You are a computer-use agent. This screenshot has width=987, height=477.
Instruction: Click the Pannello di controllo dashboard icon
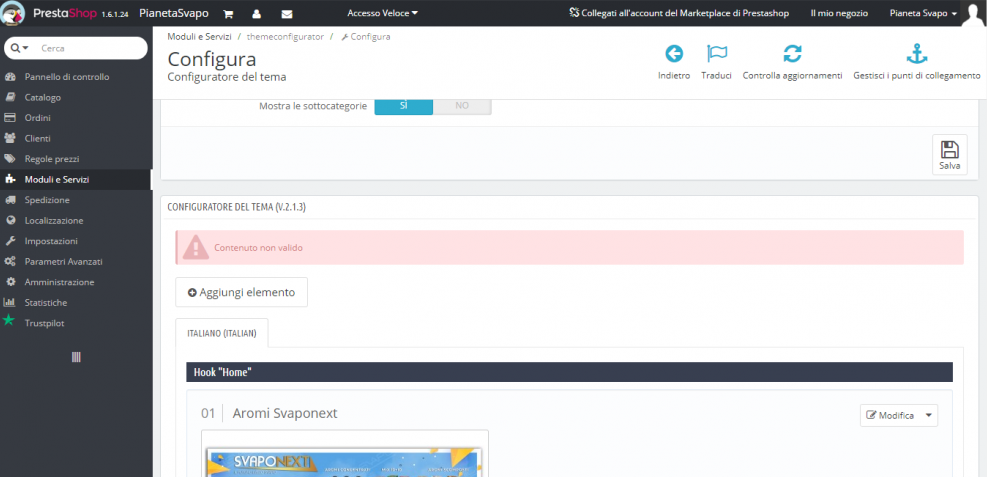click(x=9, y=77)
